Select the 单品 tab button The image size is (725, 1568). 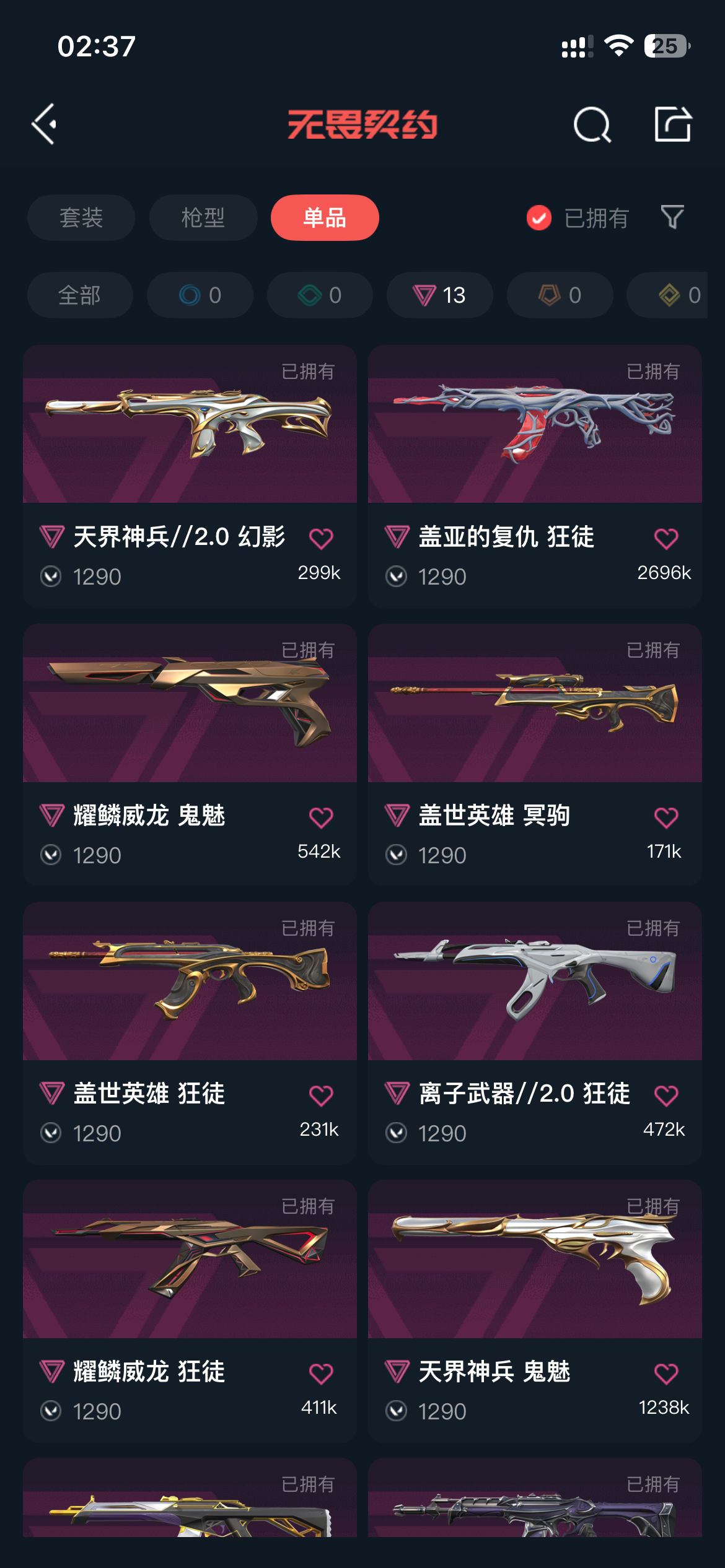click(325, 217)
